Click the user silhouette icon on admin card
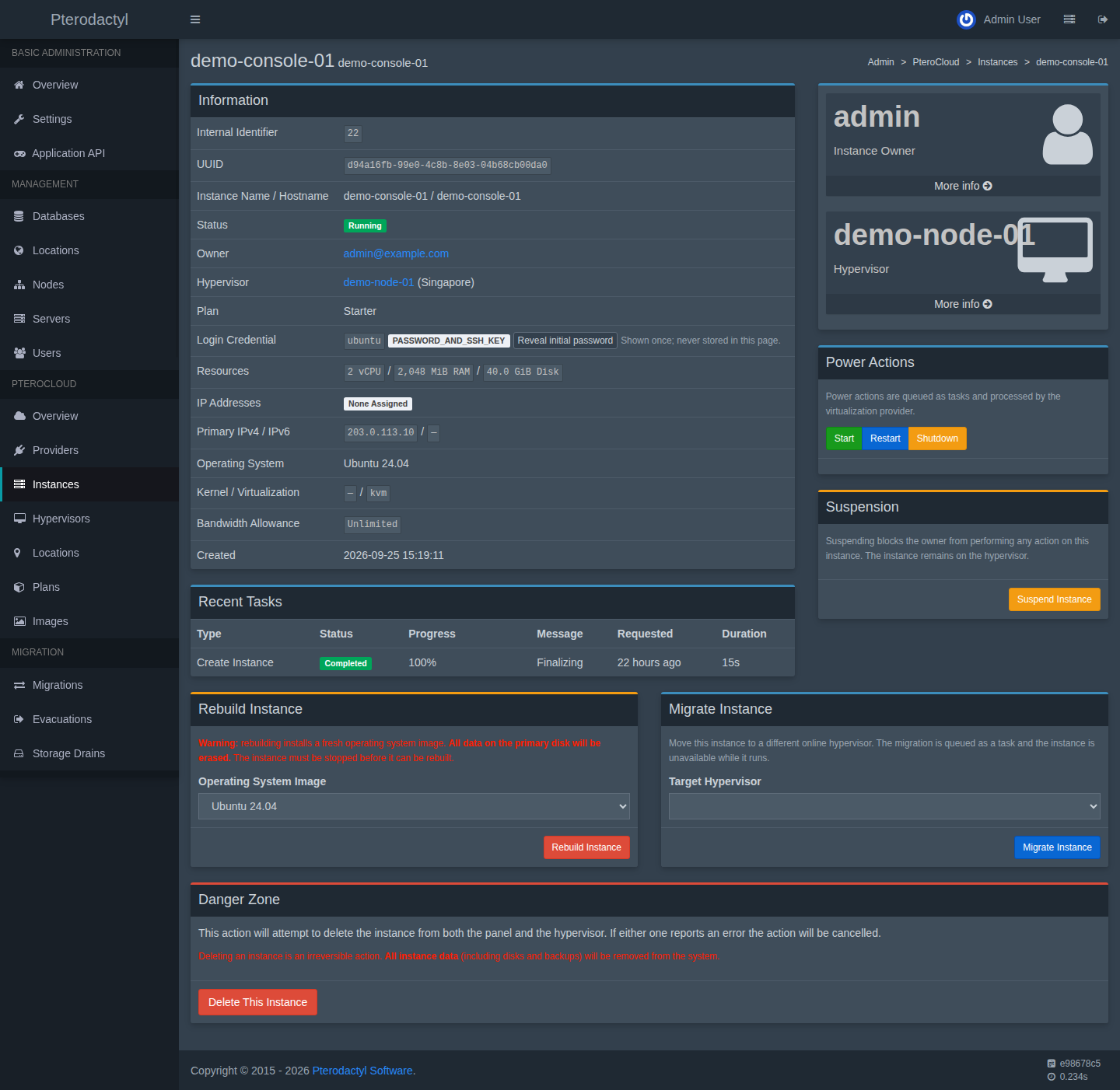1120x1090 pixels. (1067, 135)
